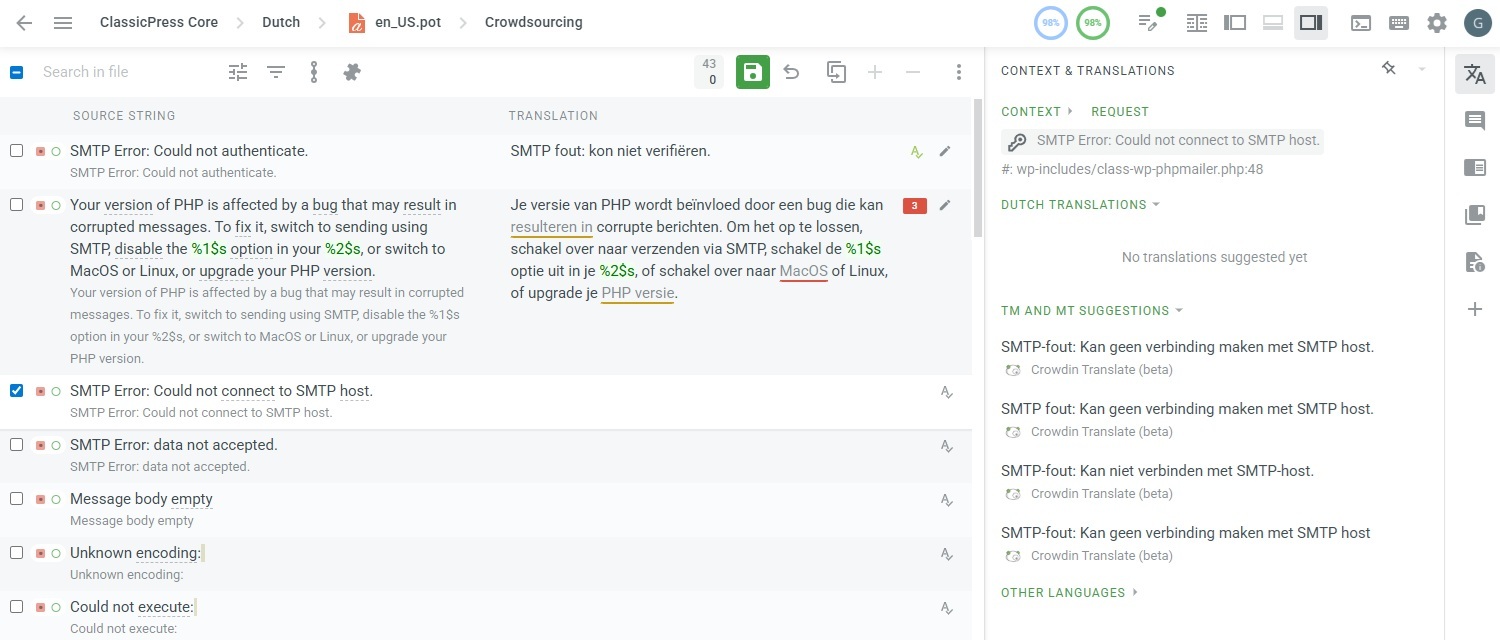The height and width of the screenshot is (640, 1500).
Task: Open the funnel filter for strings
Action: pyautogui.click(x=275, y=71)
